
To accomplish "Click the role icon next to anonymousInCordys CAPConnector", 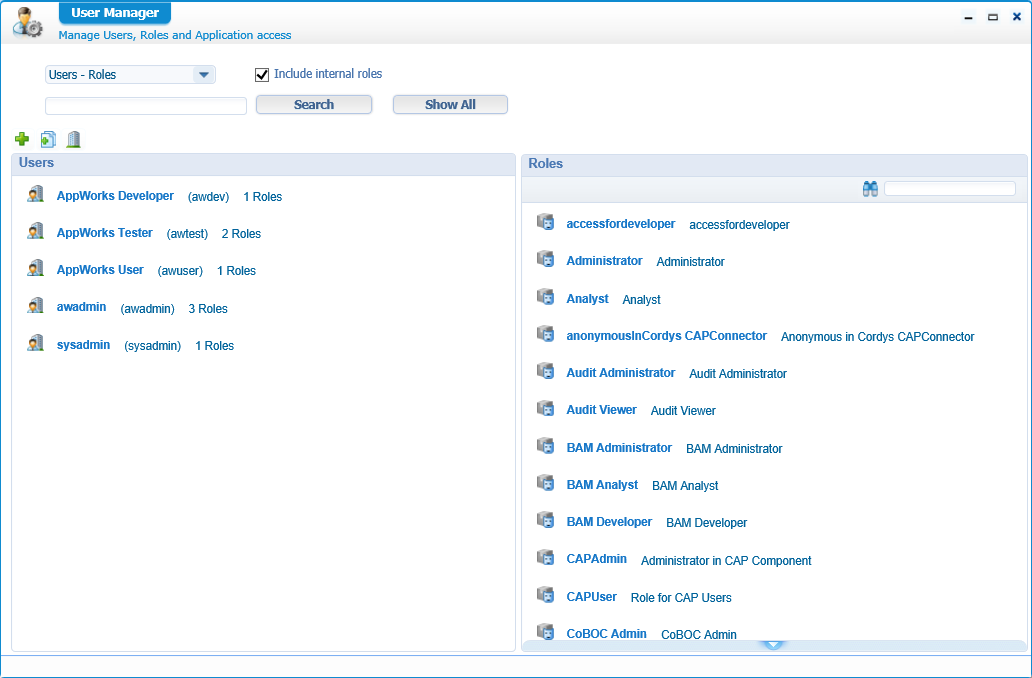I will 546,334.
